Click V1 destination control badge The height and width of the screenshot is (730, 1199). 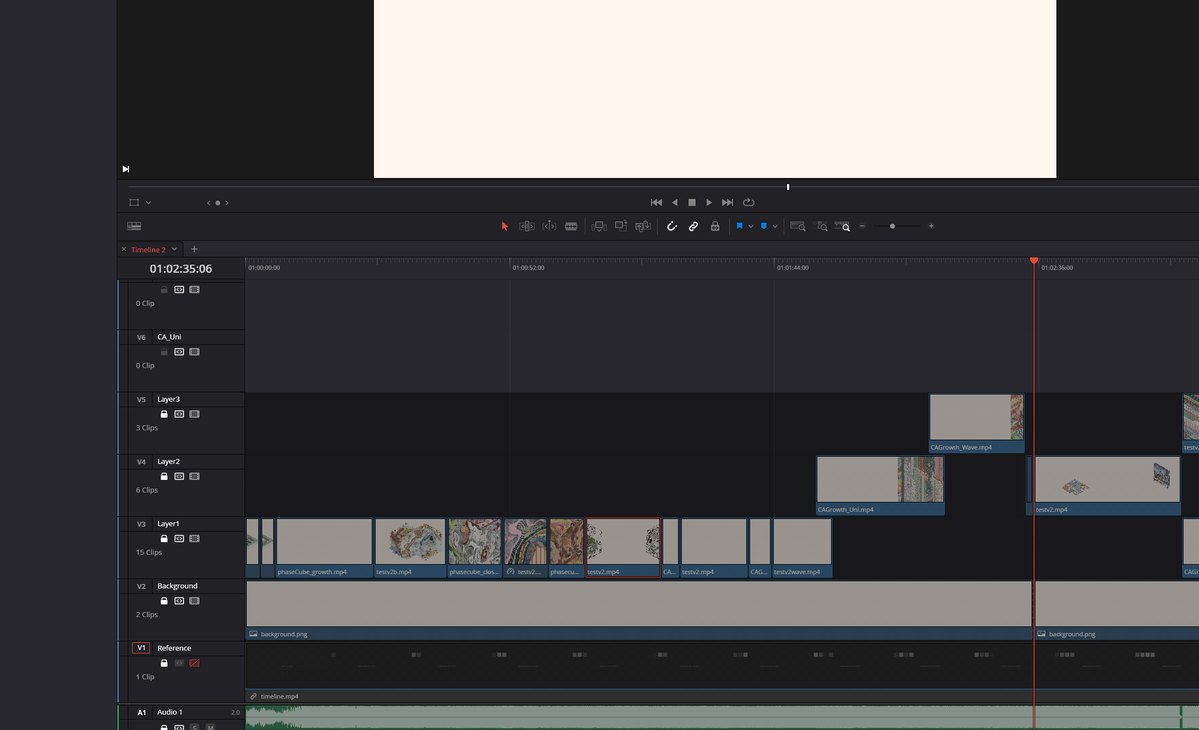pyautogui.click(x=141, y=647)
